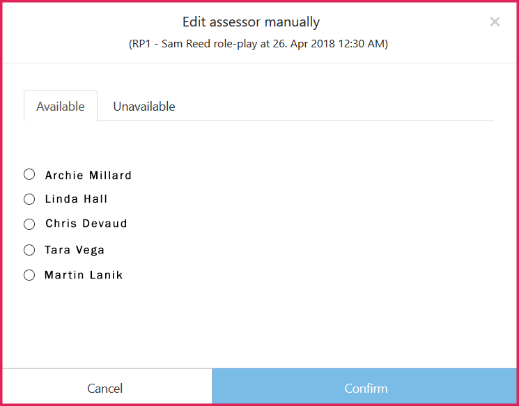Close the Edit assessor dialog with X
The image size is (519, 406).
495,22
